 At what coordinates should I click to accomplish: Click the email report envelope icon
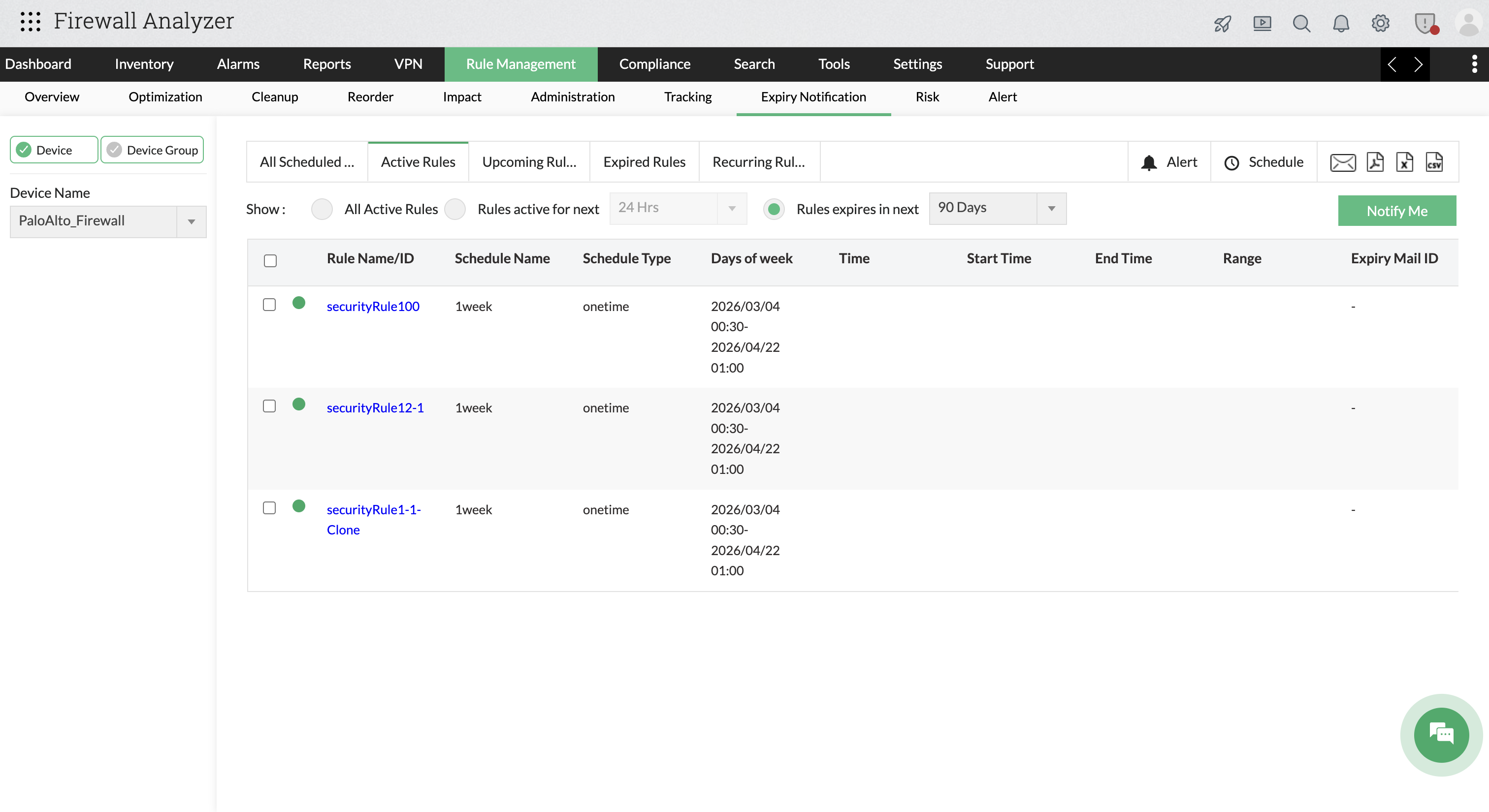point(1342,162)
